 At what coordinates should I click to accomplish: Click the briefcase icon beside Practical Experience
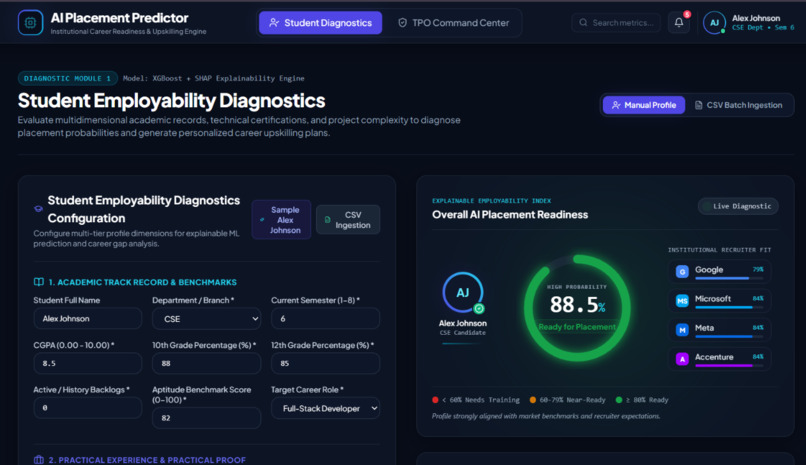point(39,460)
